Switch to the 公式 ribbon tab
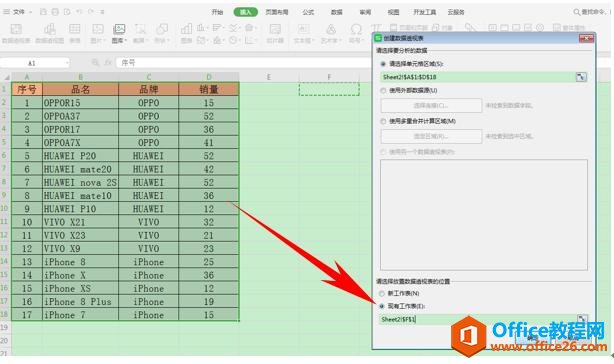The height and width of the screenshot is (364, 614). (308, 12)
